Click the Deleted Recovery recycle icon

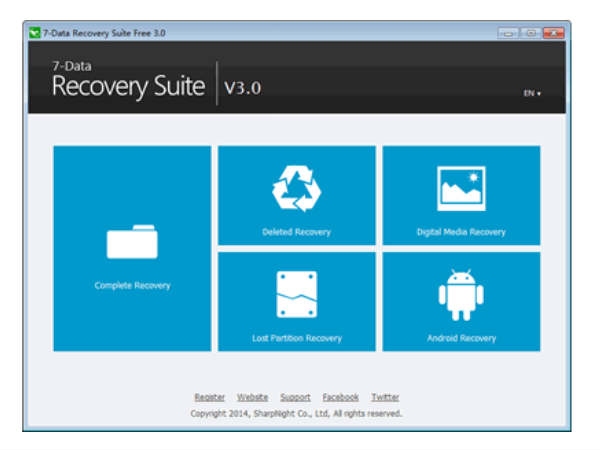(x=297, y=189)
